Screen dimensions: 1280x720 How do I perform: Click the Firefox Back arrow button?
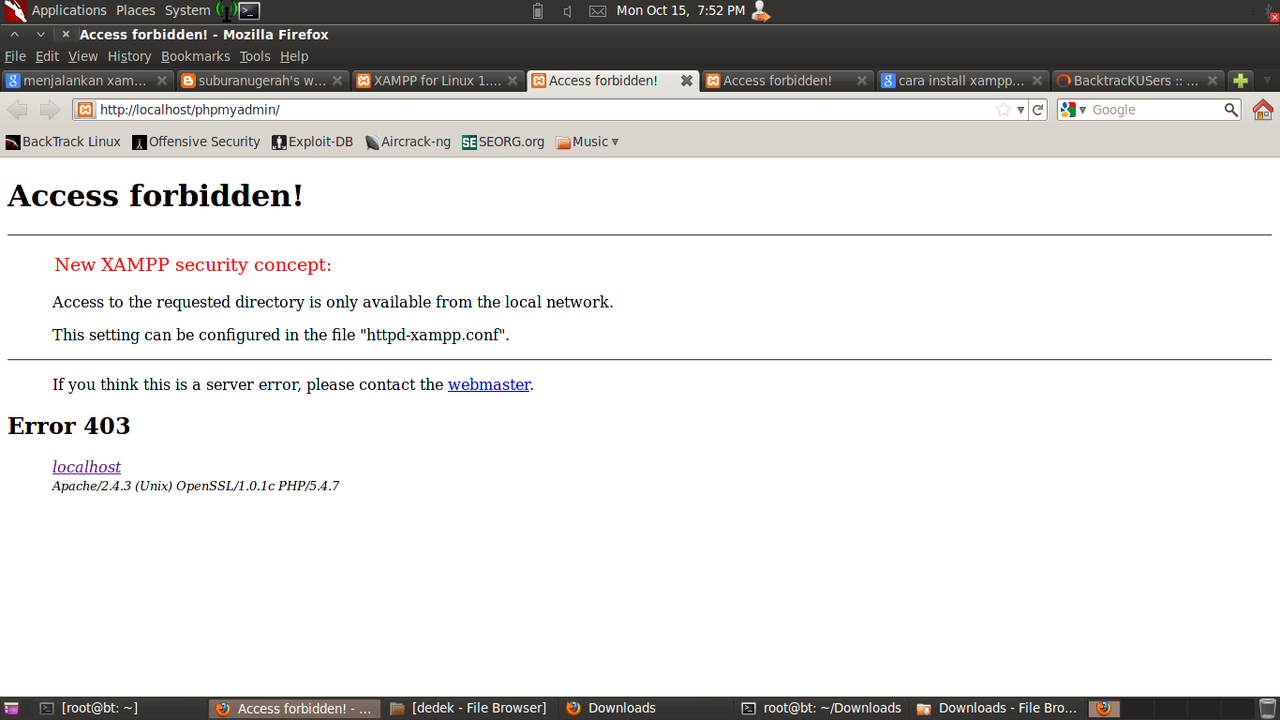pos(17,110)
